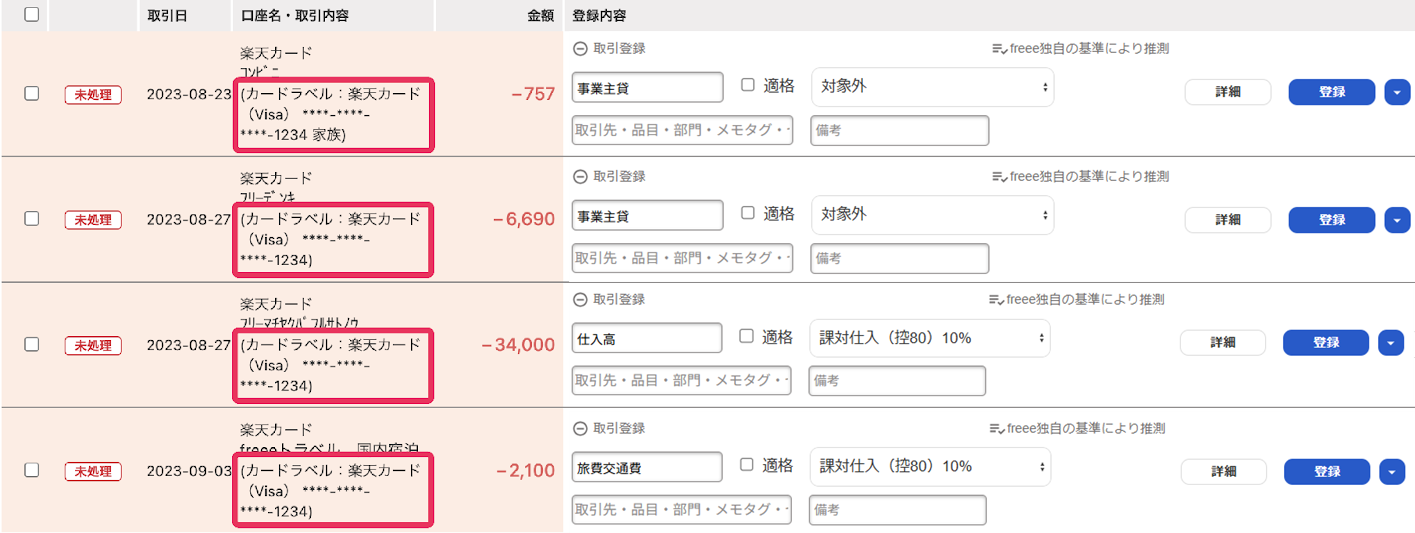Open 詳細 for the -757 transaction
The image size is (1415, 533).
pyautogui.click(x=1228, y=92)
